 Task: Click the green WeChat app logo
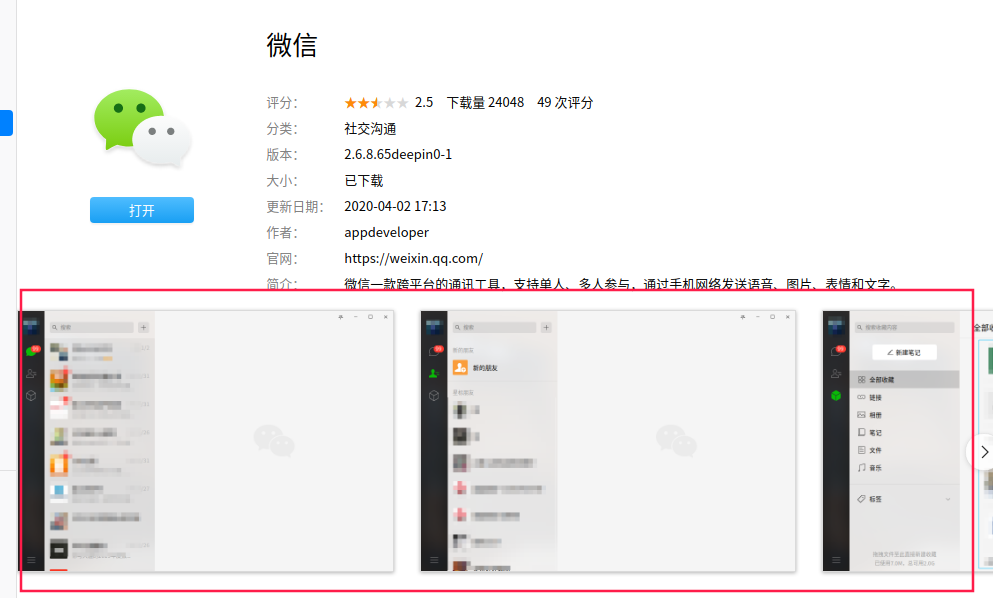click(x=142, y=129)
